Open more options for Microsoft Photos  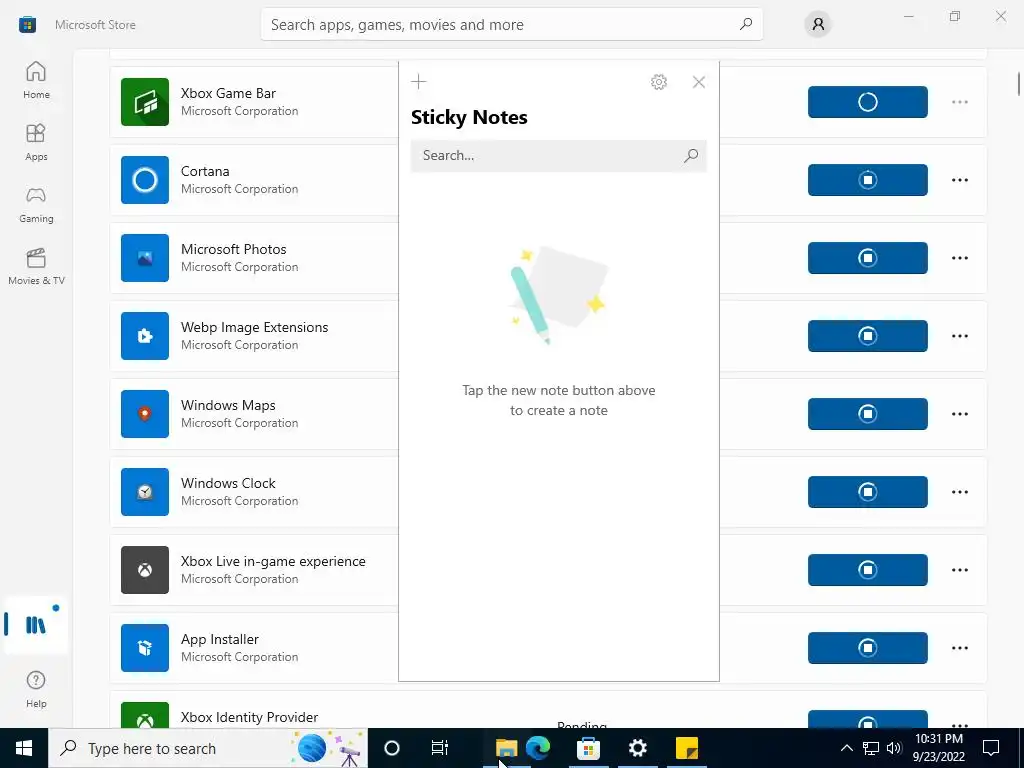[x=959, y=258]
